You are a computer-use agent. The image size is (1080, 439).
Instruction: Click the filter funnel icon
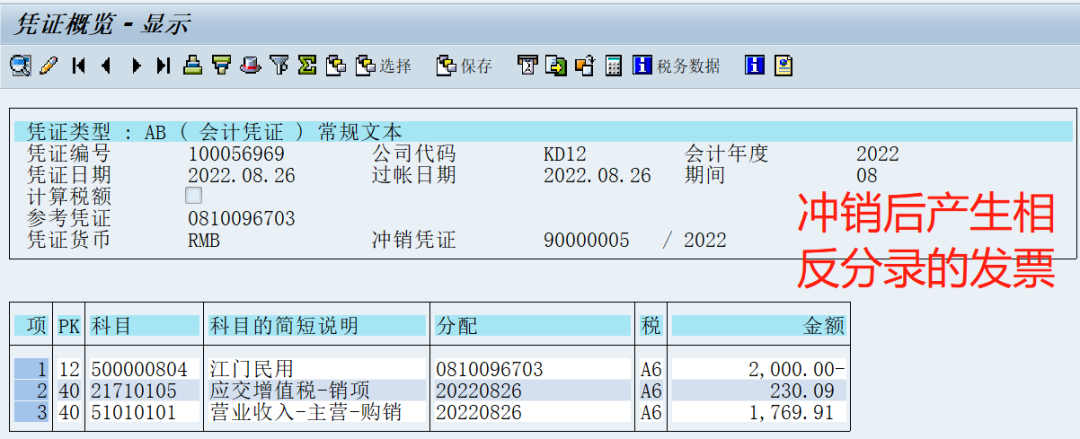[278, 65]
